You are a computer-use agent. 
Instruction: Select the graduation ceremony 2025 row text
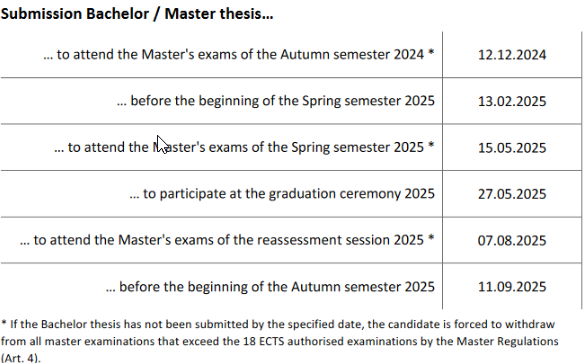coord(282,194)
